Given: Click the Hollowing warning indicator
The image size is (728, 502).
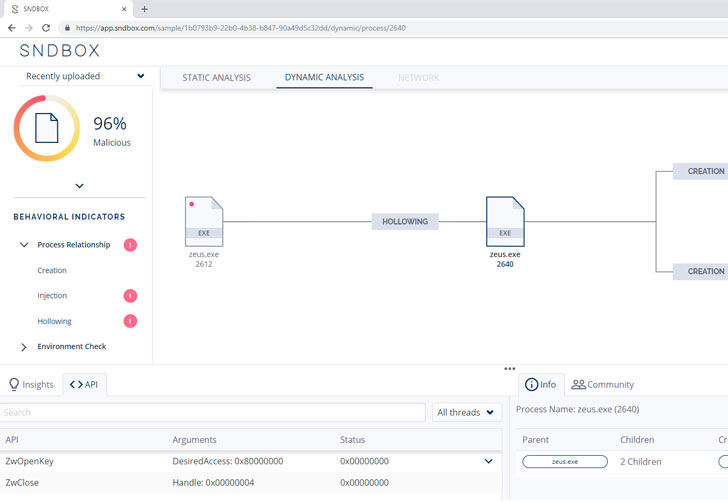Looking at the screenshot, I should pyautogui.click(x=130, y=321).
